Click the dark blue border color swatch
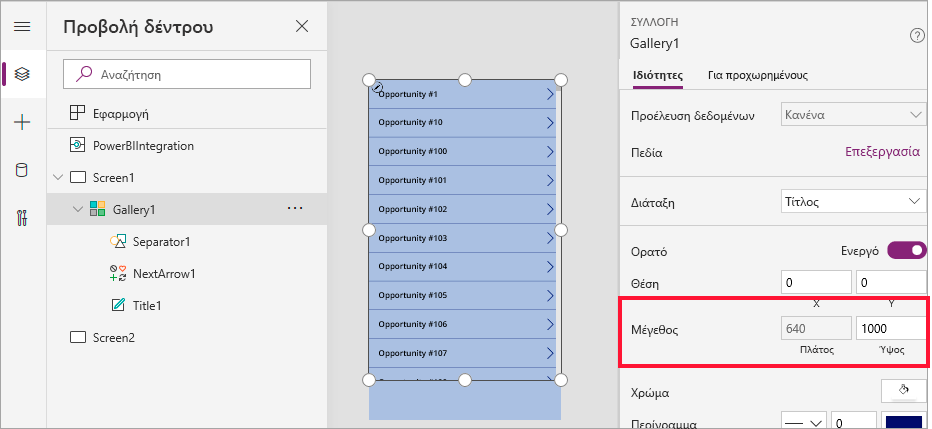 pos(903,421)
